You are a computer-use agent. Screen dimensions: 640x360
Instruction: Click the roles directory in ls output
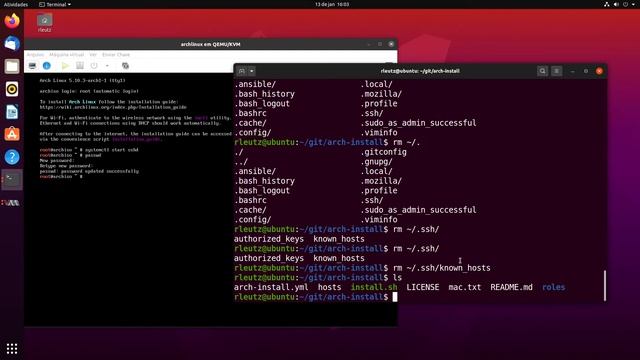point(553,287)
